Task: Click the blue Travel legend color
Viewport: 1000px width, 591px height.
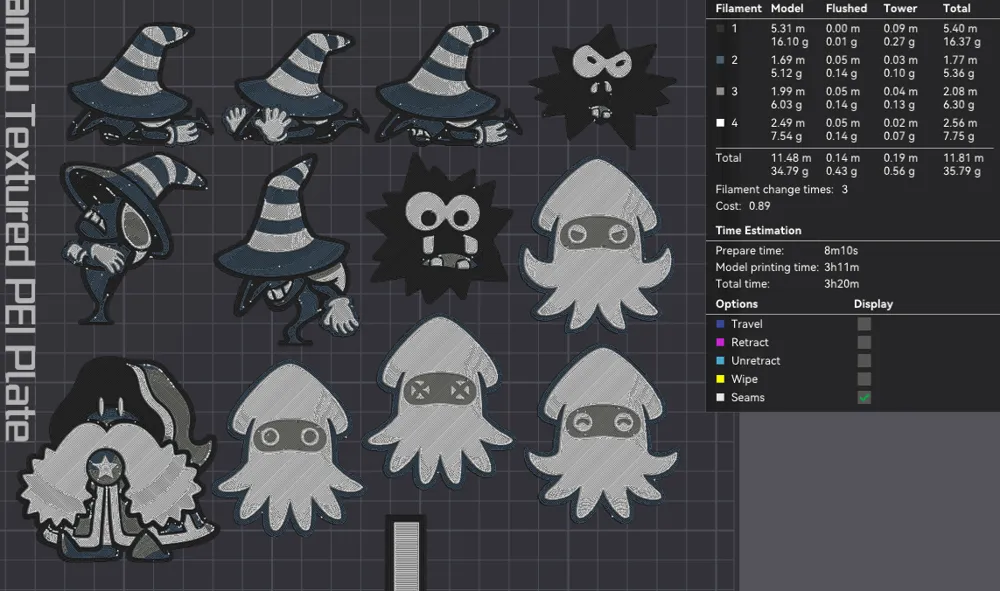Action: [x=721, y=324]
